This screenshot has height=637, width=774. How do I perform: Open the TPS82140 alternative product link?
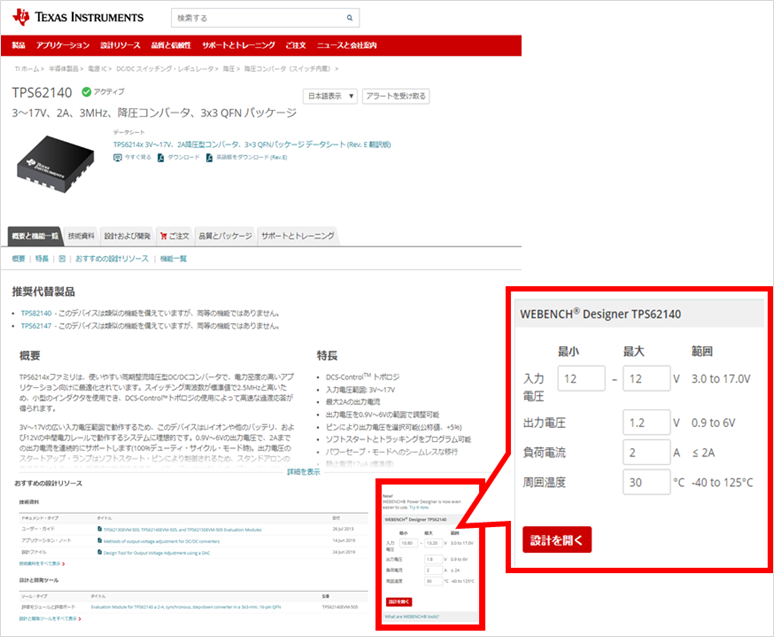point(36,313)
